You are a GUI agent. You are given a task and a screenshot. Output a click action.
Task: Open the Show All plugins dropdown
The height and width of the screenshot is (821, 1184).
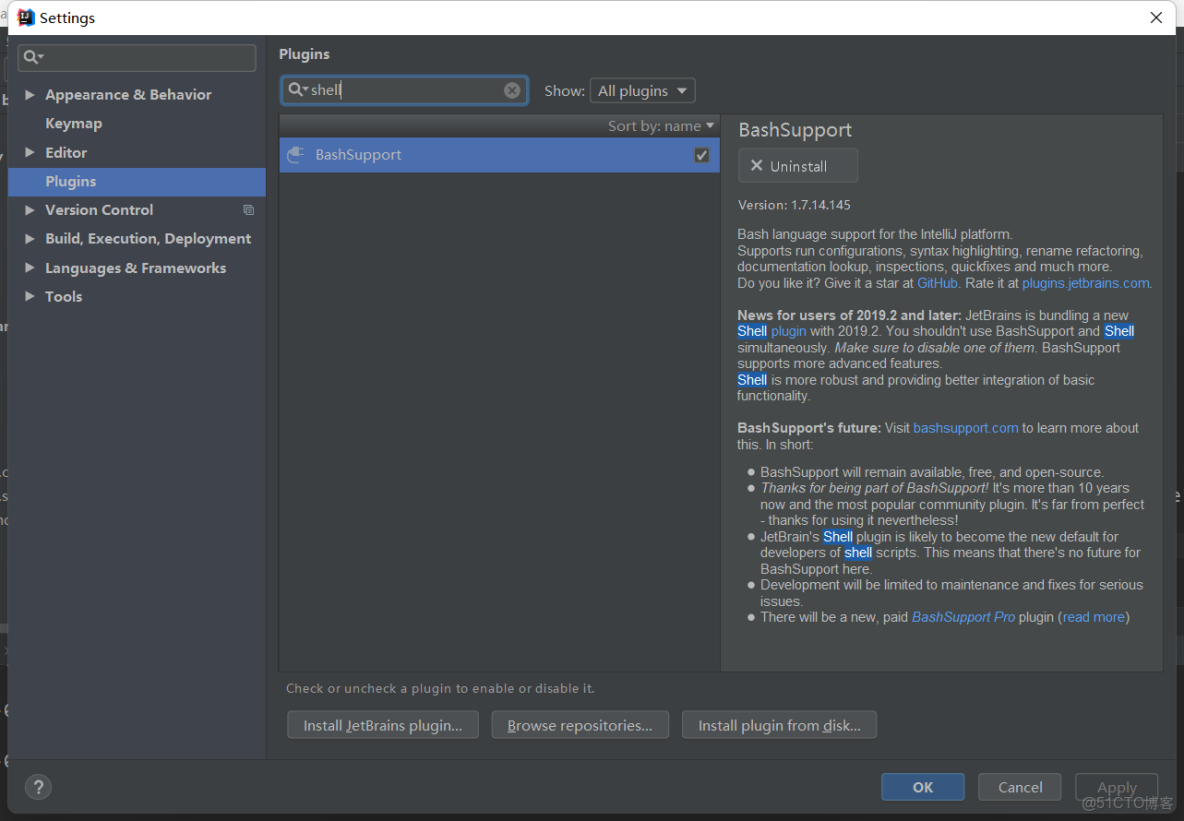pos(642,90)
